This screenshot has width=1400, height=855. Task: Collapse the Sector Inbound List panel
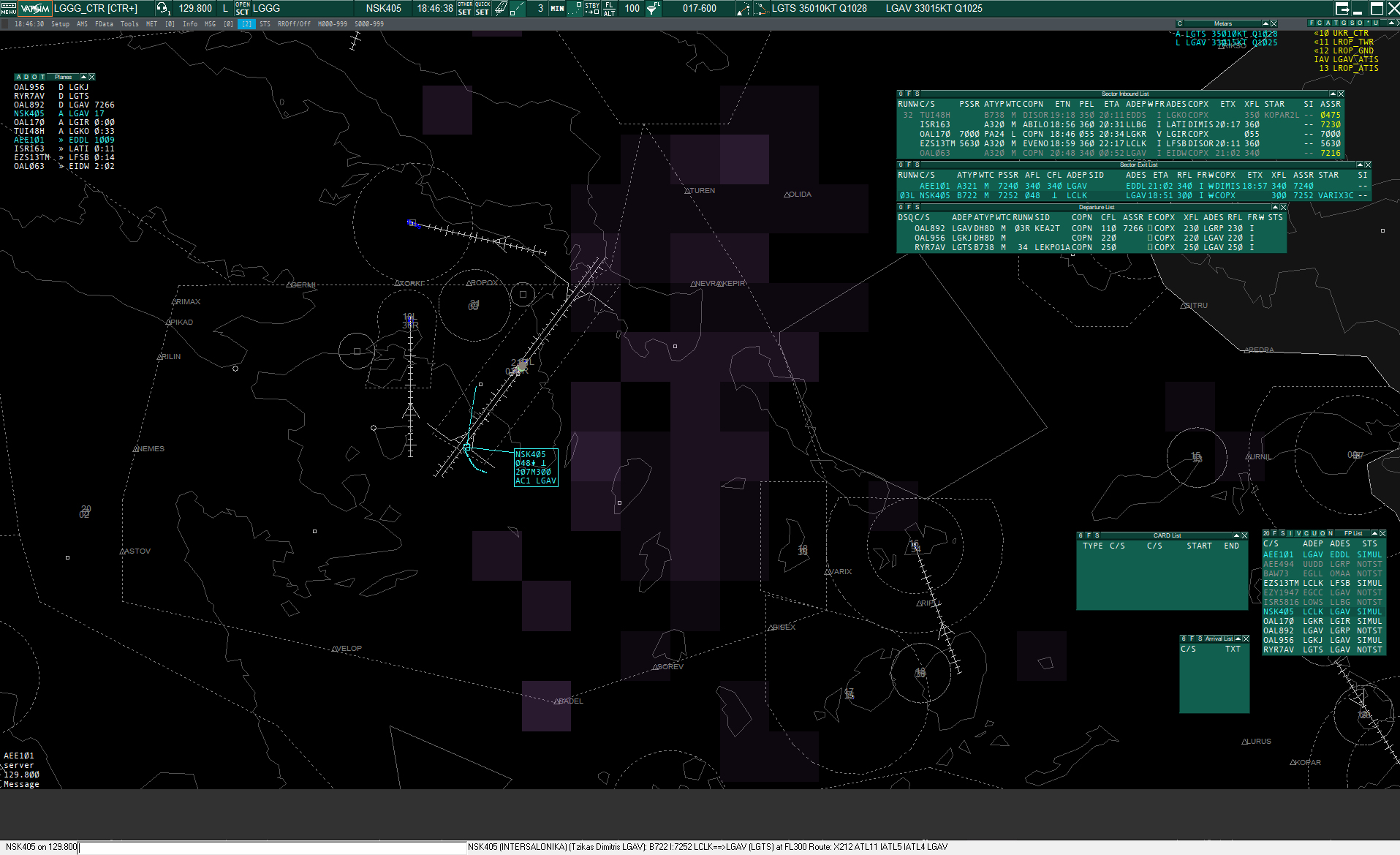pyautogui.click(x=1333, y=94)
